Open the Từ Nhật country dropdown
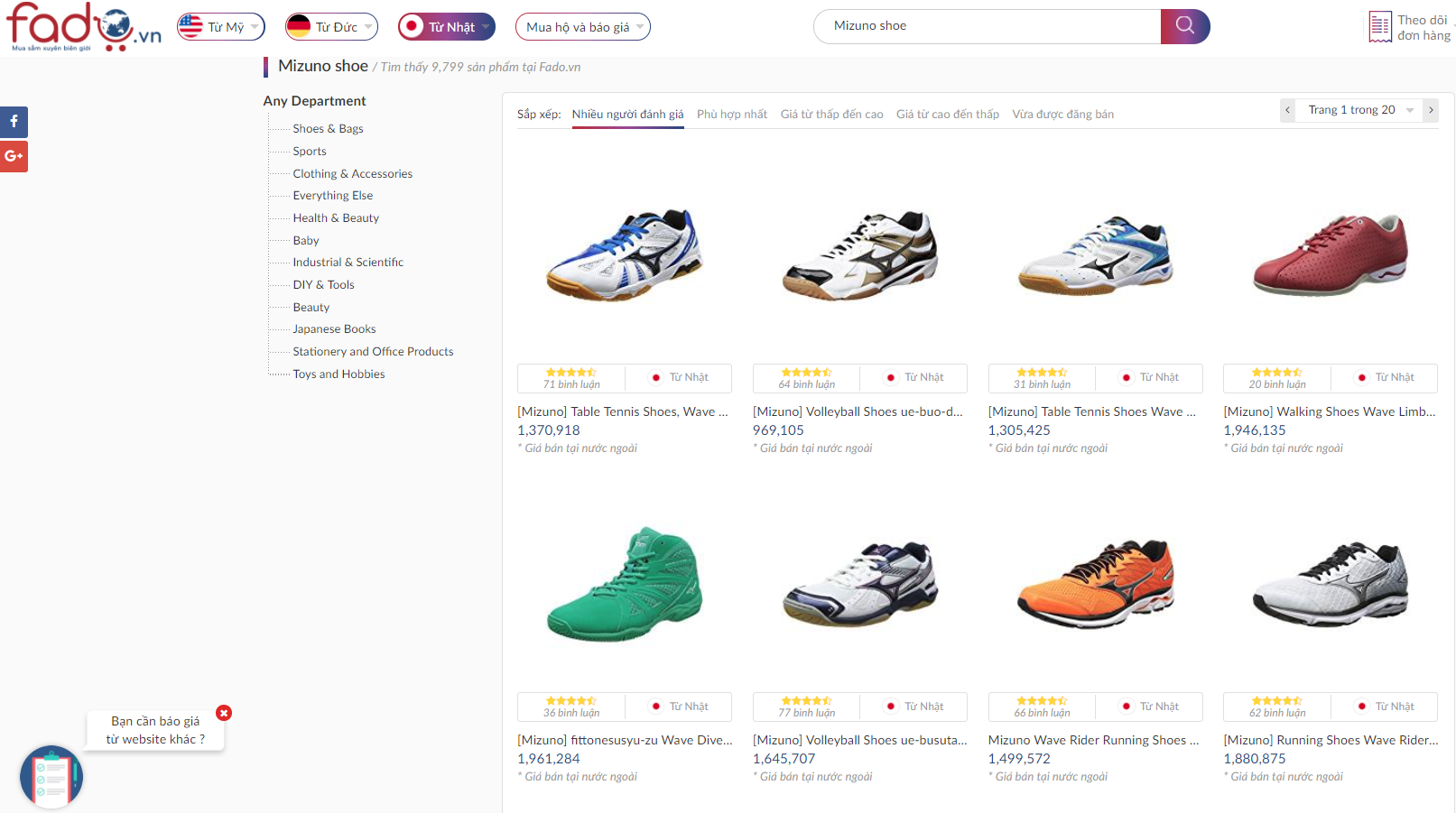Screen dimensions: 1456x813 [447, 27]
